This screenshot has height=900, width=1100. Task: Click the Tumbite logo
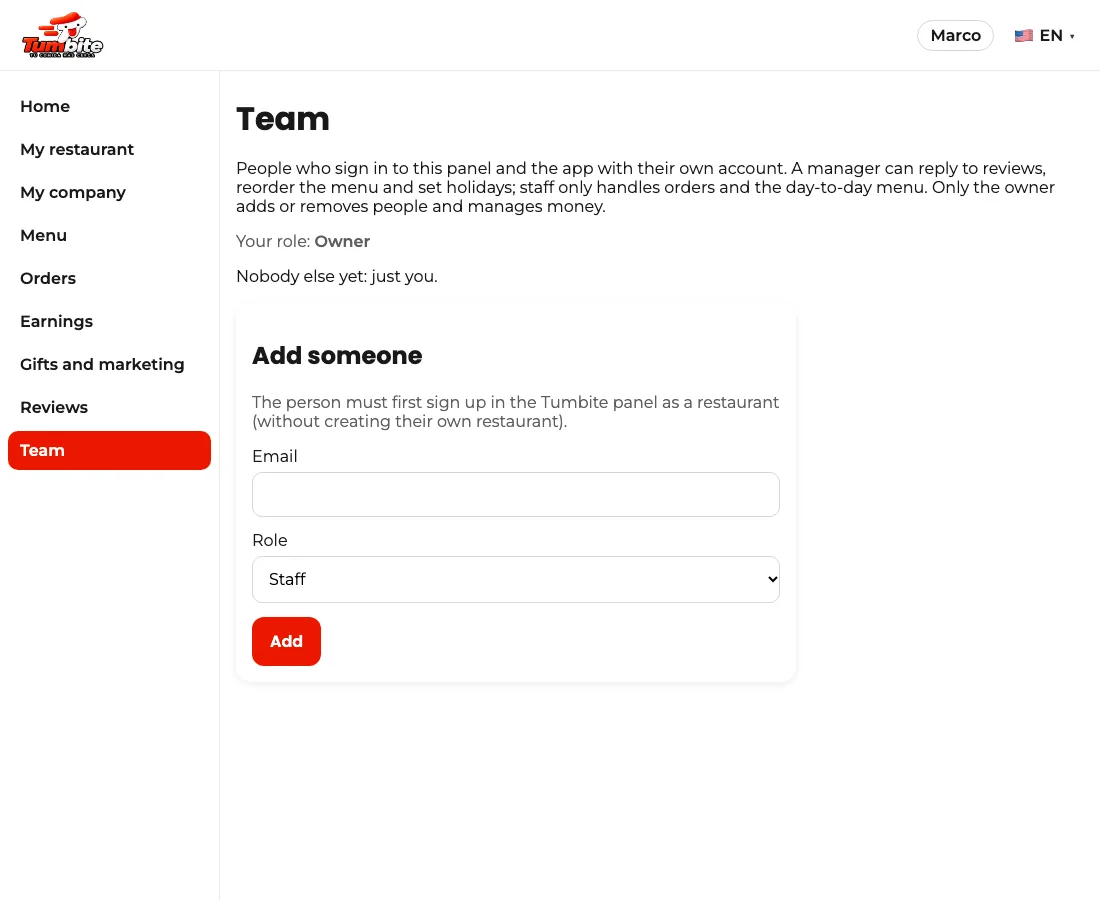coord(62,35)
